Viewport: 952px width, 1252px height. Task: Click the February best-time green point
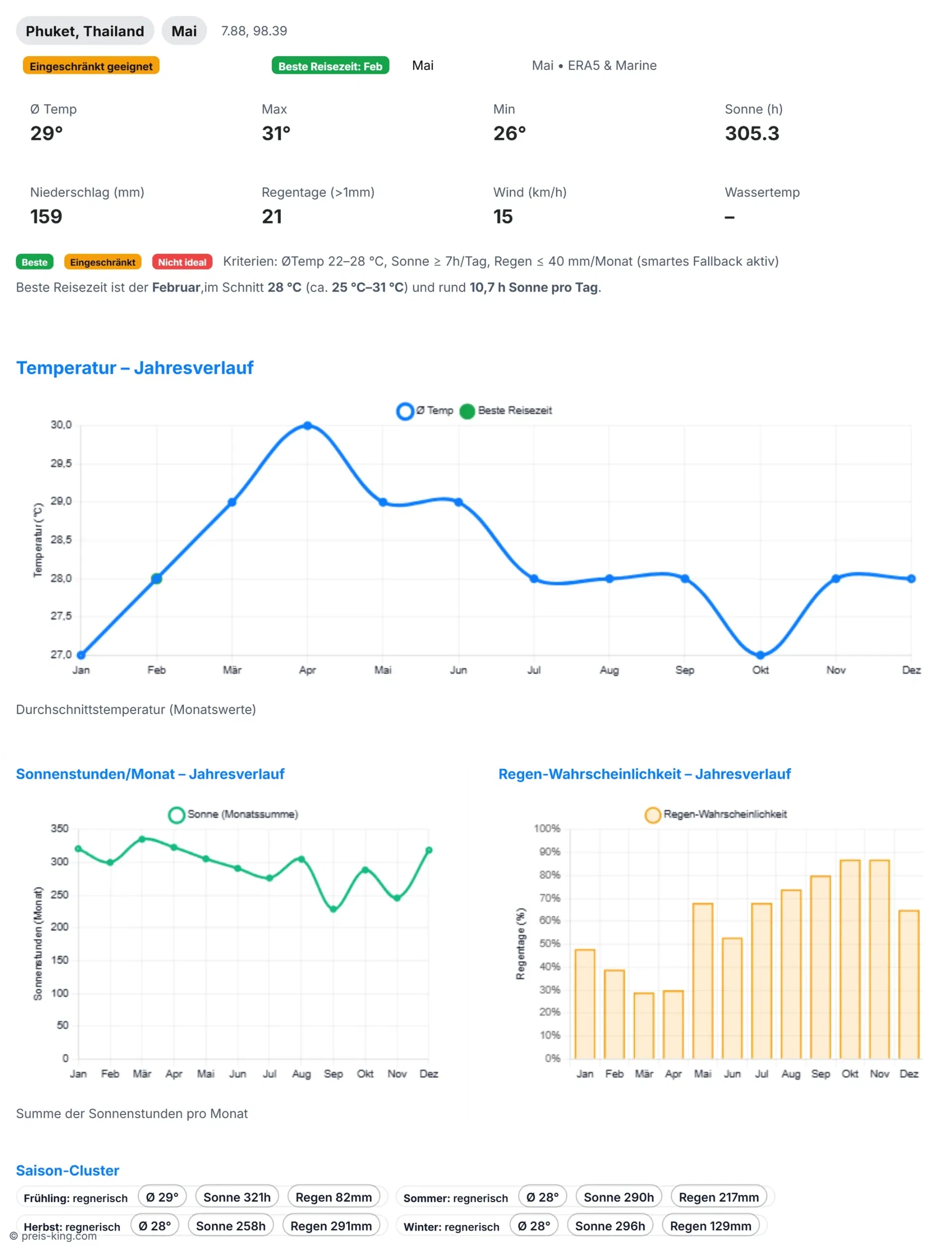[156, 578]
